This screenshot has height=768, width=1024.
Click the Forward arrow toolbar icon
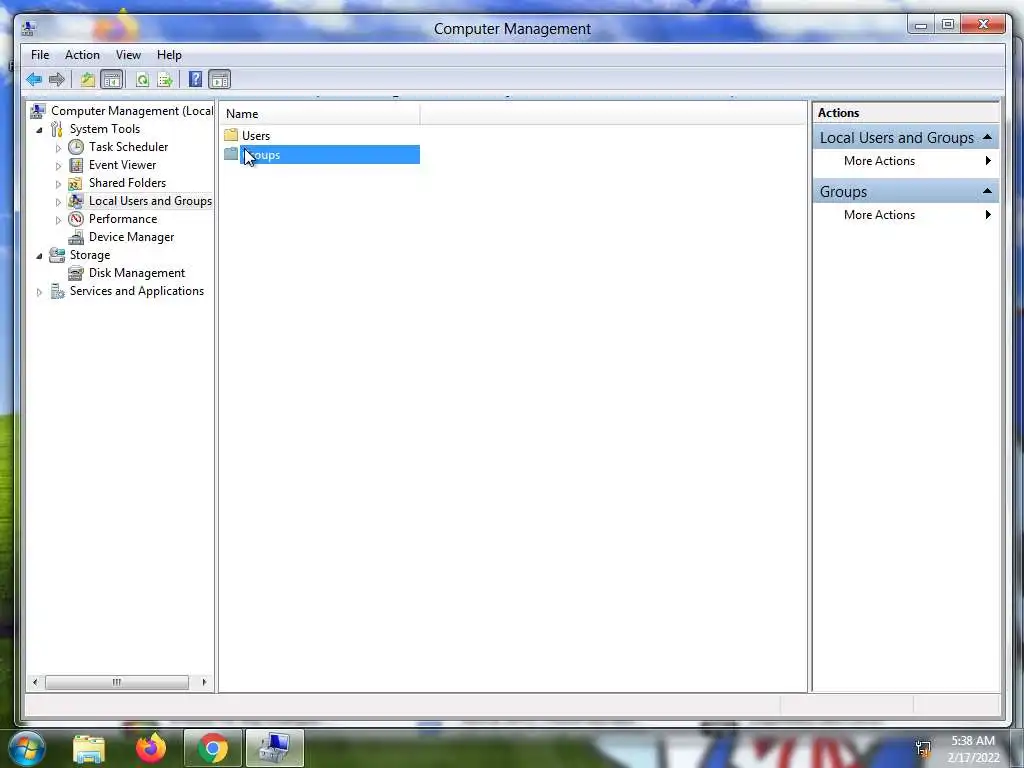(x=57, y=80)
